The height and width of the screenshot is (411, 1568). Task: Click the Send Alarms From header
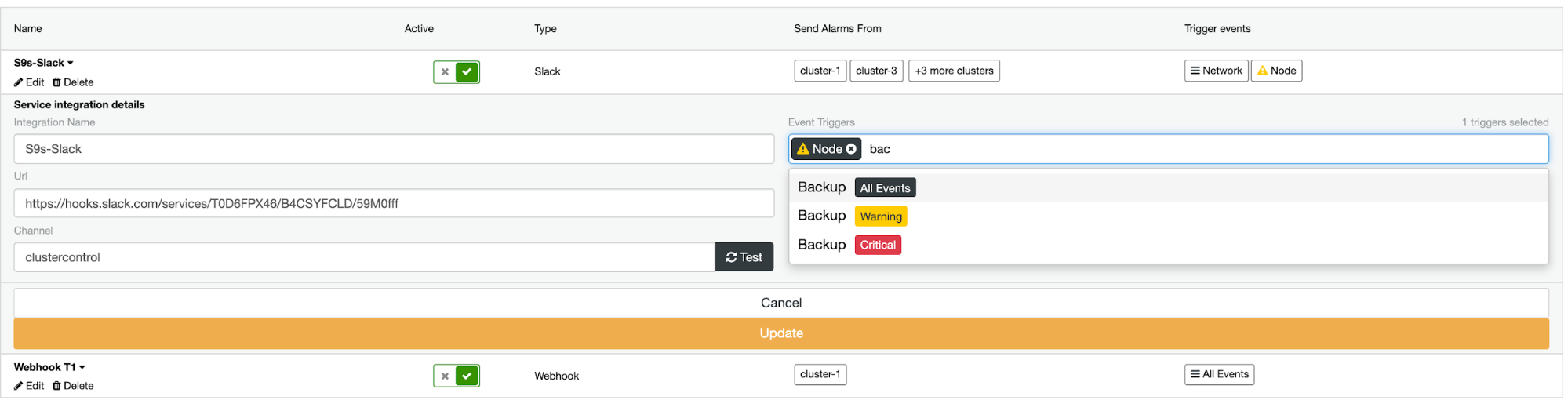click(x=838, y=28)
